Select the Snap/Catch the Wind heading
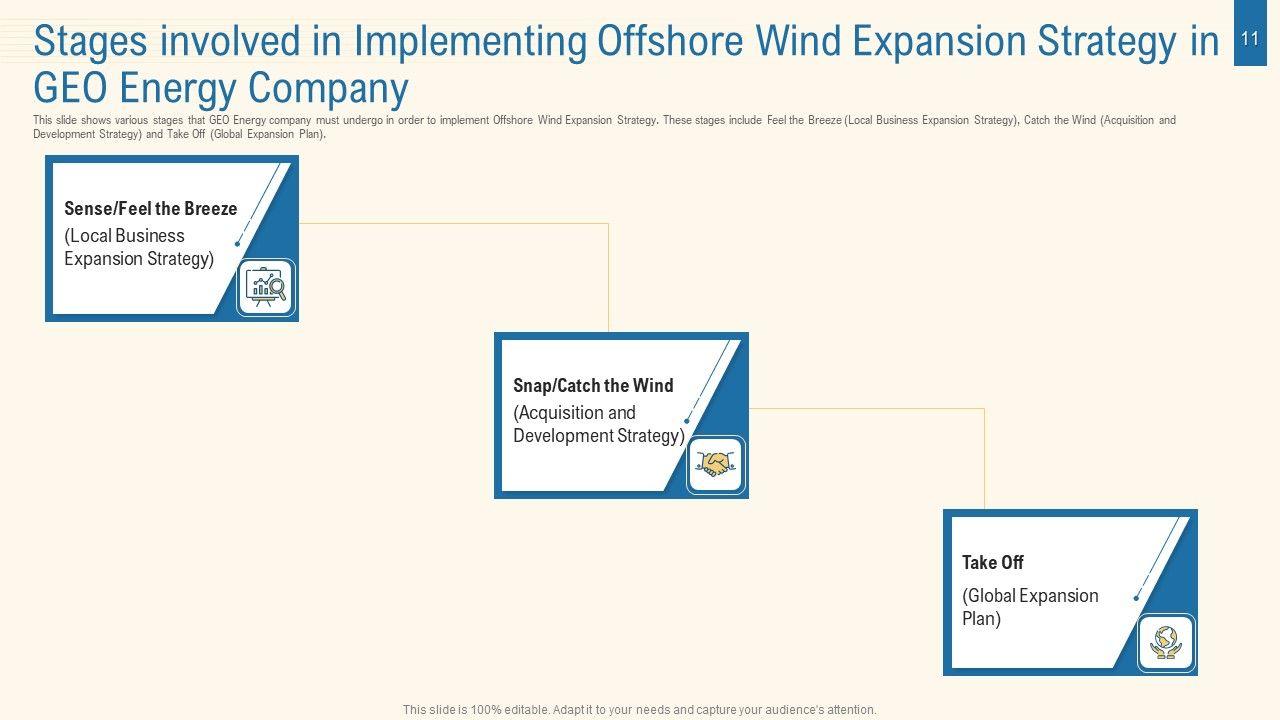The width and height of the screenshot is (1280, 720). 593,386
